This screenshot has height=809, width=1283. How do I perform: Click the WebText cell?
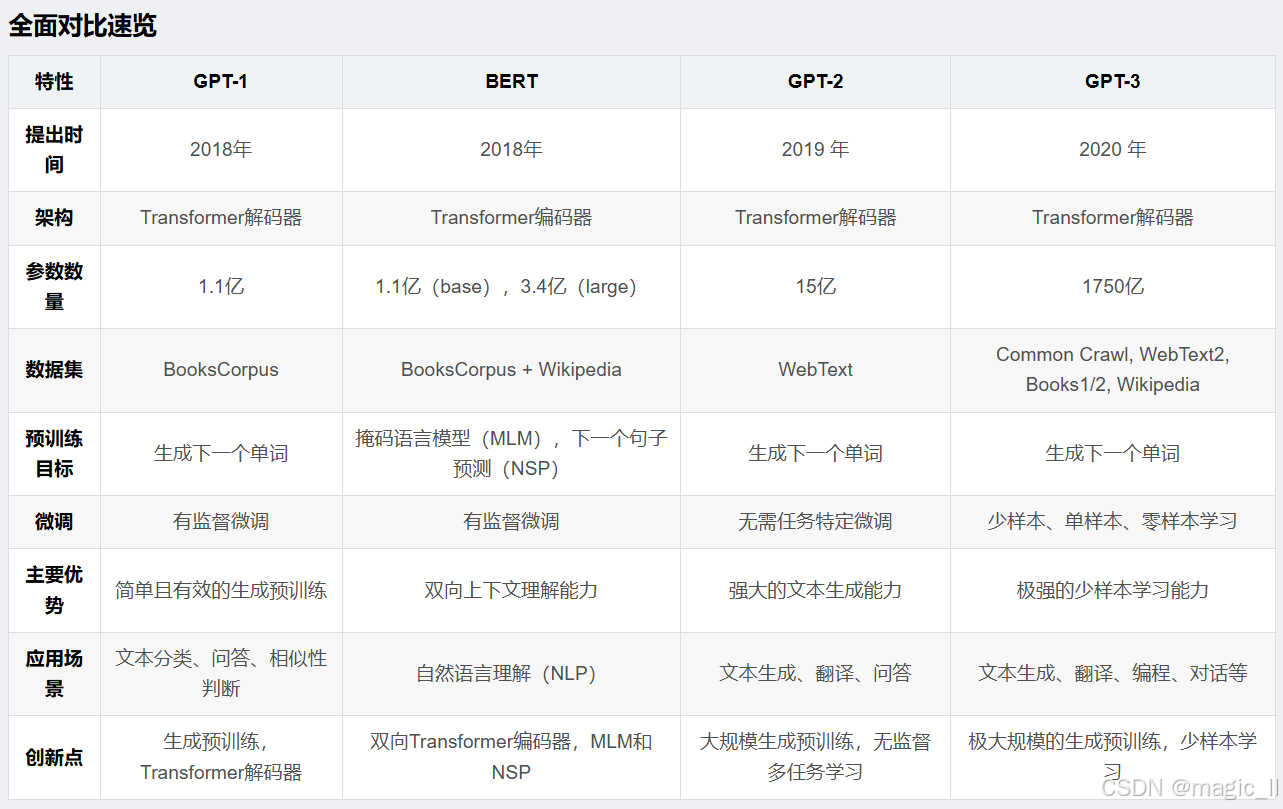click(x=815, y=370)
